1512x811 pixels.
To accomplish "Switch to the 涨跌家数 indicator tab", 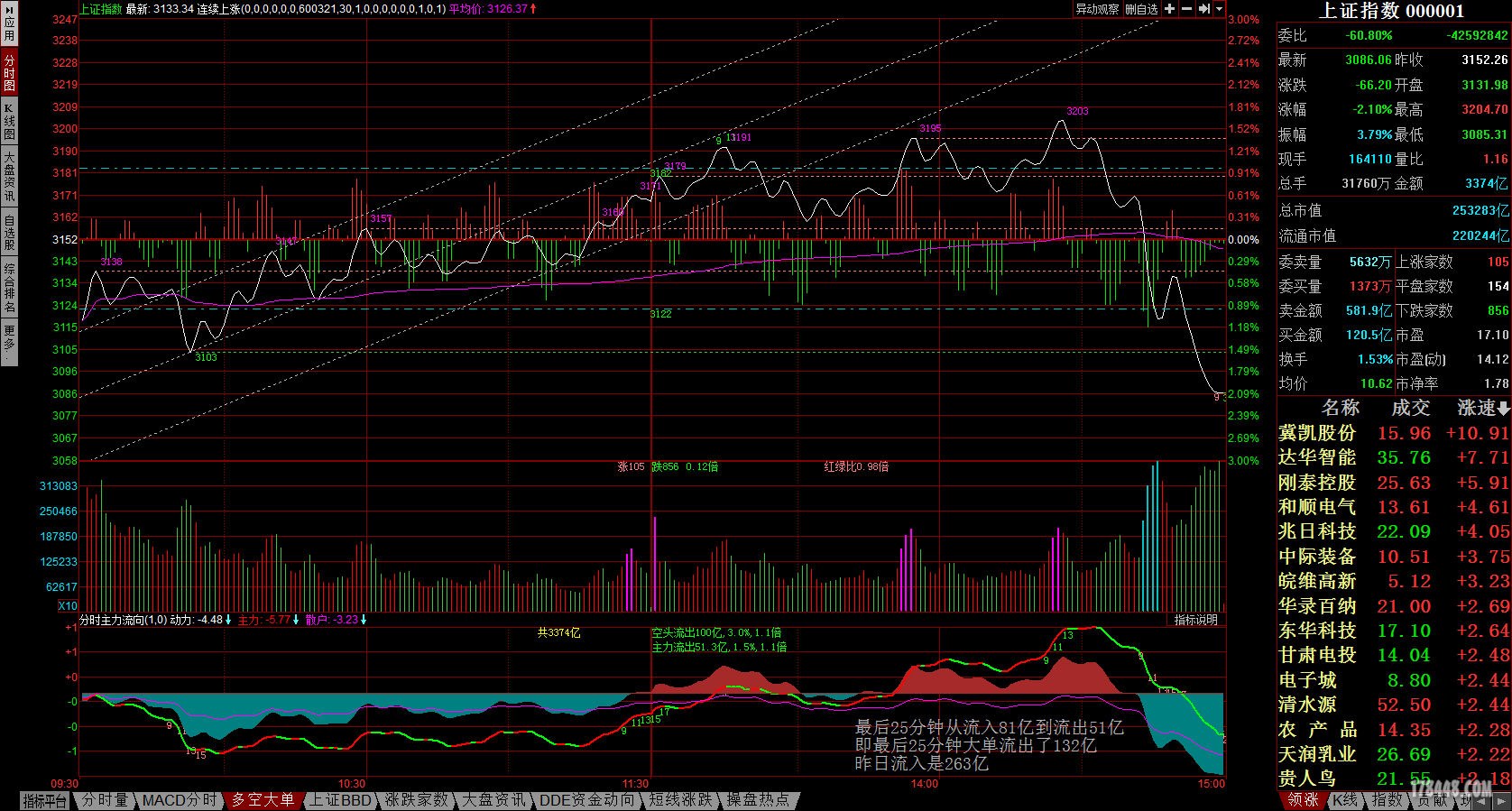I will click(x=416, y=800).
